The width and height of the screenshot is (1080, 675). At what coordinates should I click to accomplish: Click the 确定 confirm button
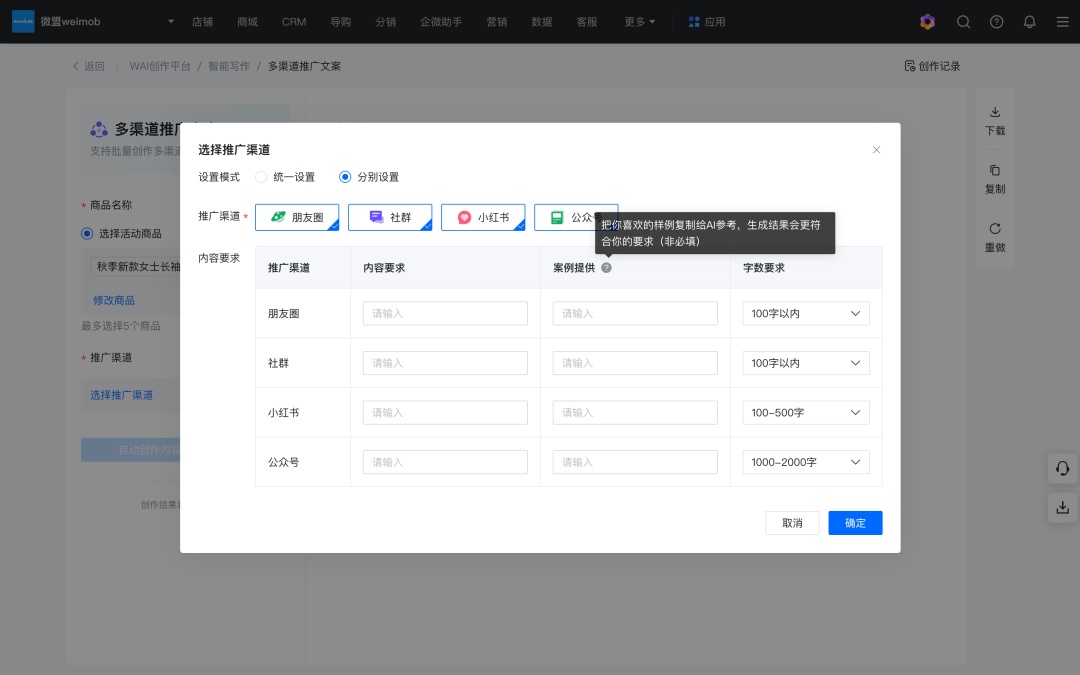coord(855,523)
